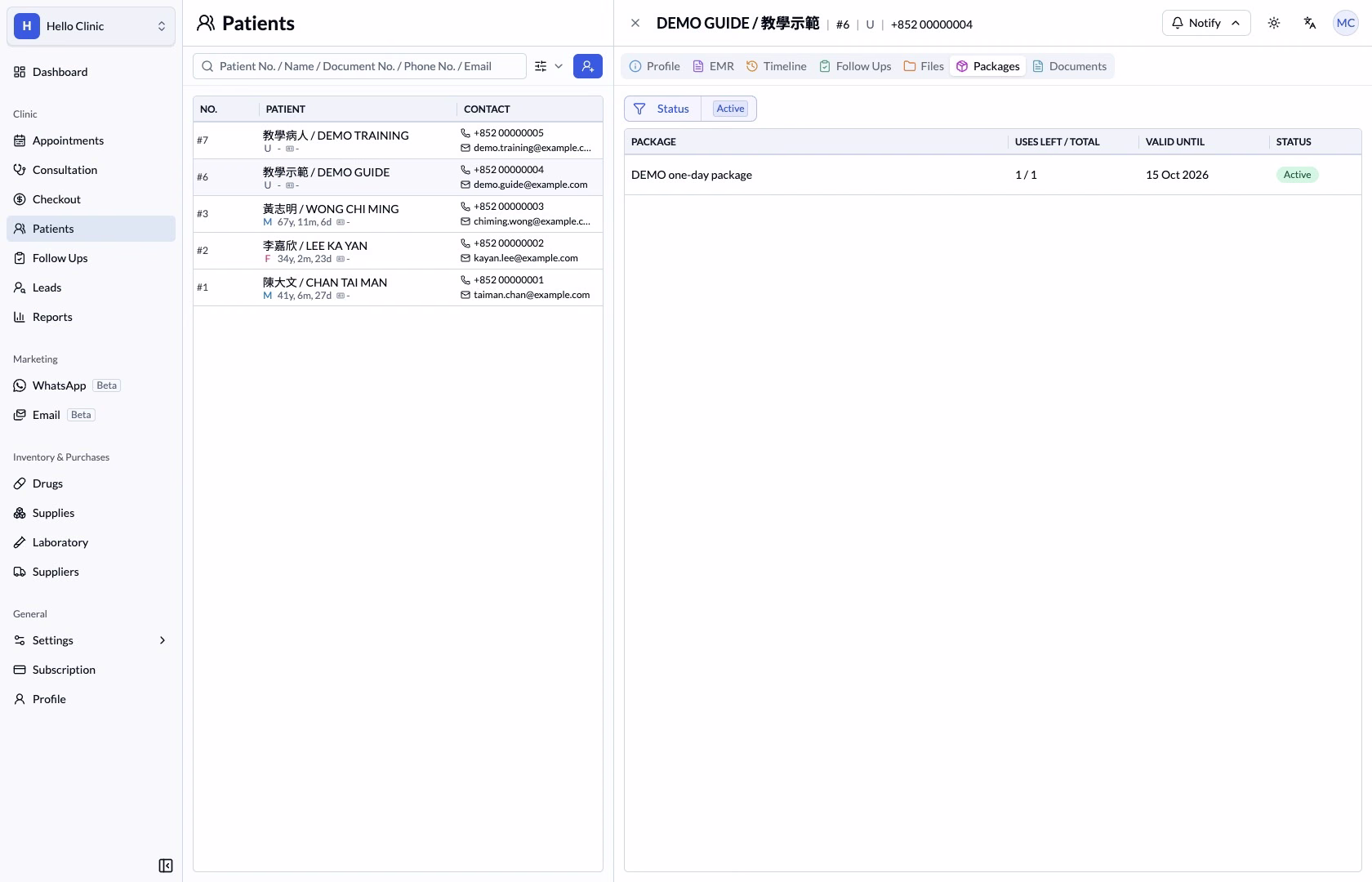Open Reports section

pyautogui.click(x=91, y=317)
